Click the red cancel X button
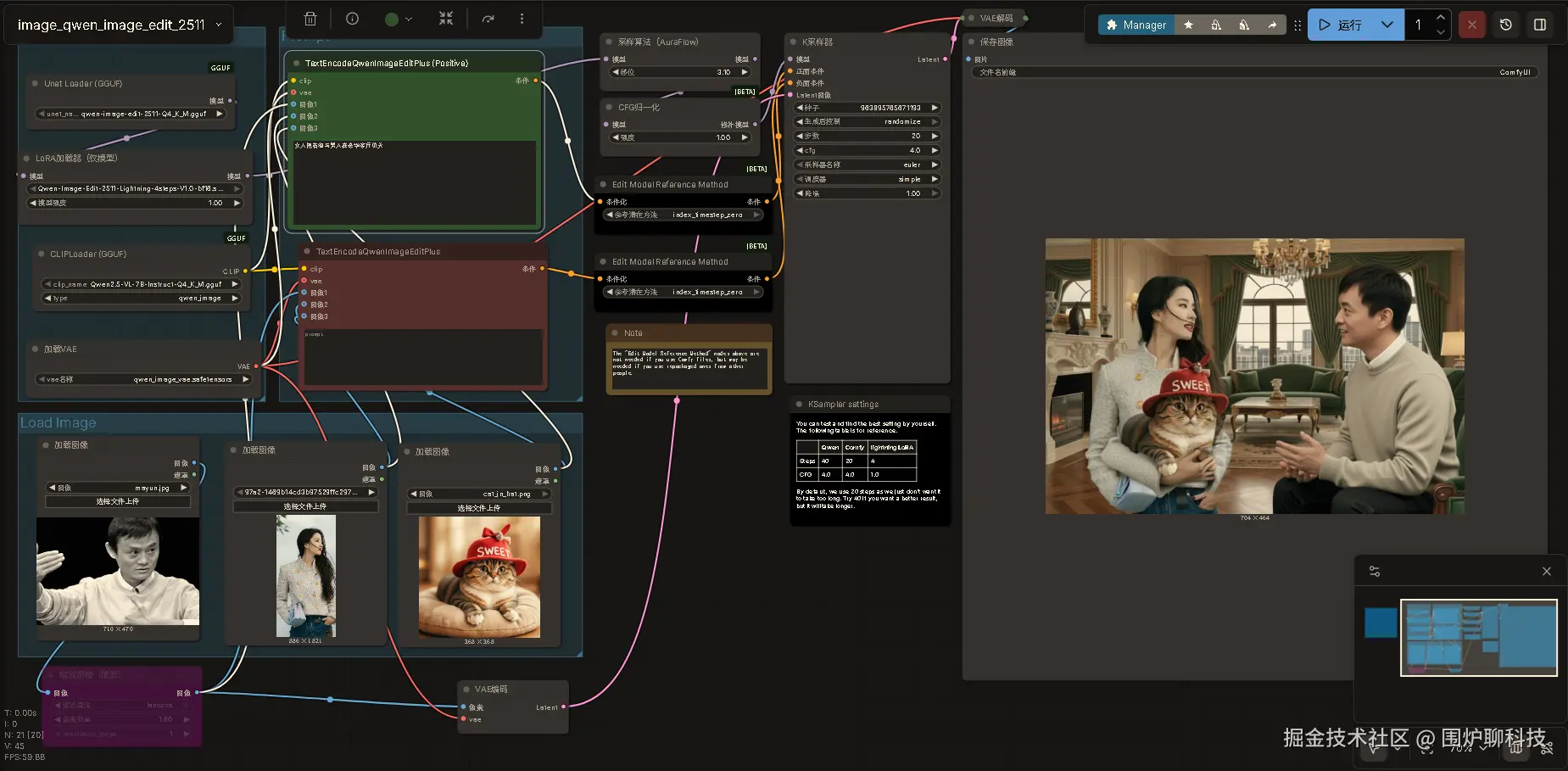This screenshot has height=771, width=1568. 1472,25
